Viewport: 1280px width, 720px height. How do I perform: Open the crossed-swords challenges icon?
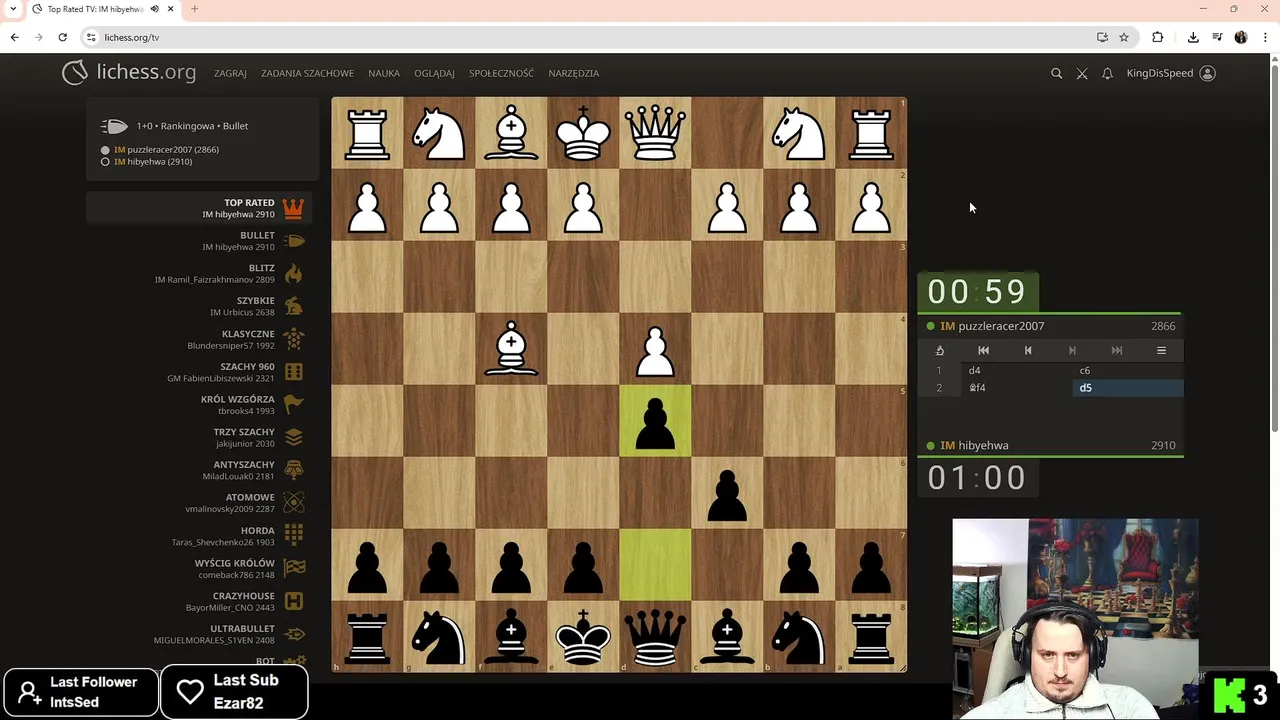click(x=1082, y=73)
